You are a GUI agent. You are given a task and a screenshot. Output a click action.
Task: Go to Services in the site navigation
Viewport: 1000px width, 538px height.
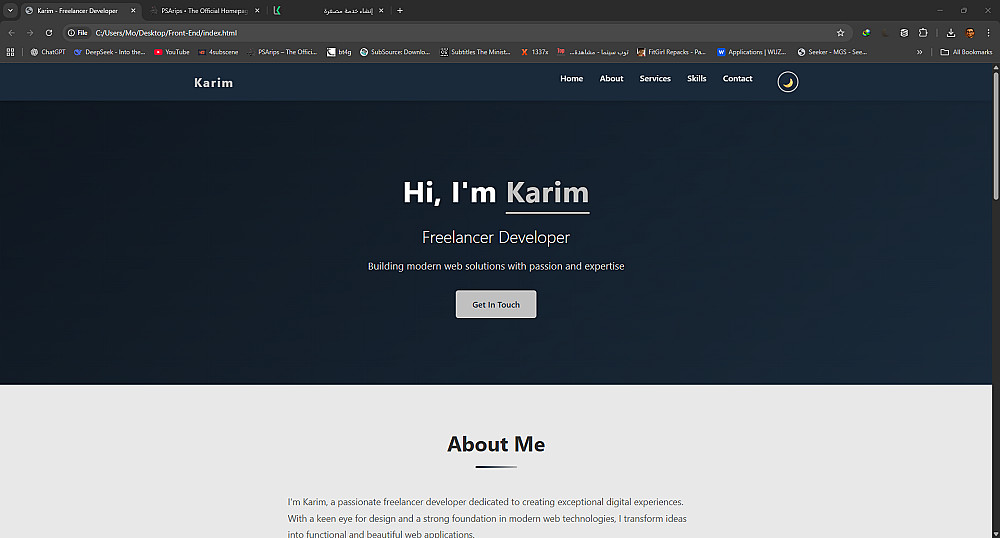[655, 78]
